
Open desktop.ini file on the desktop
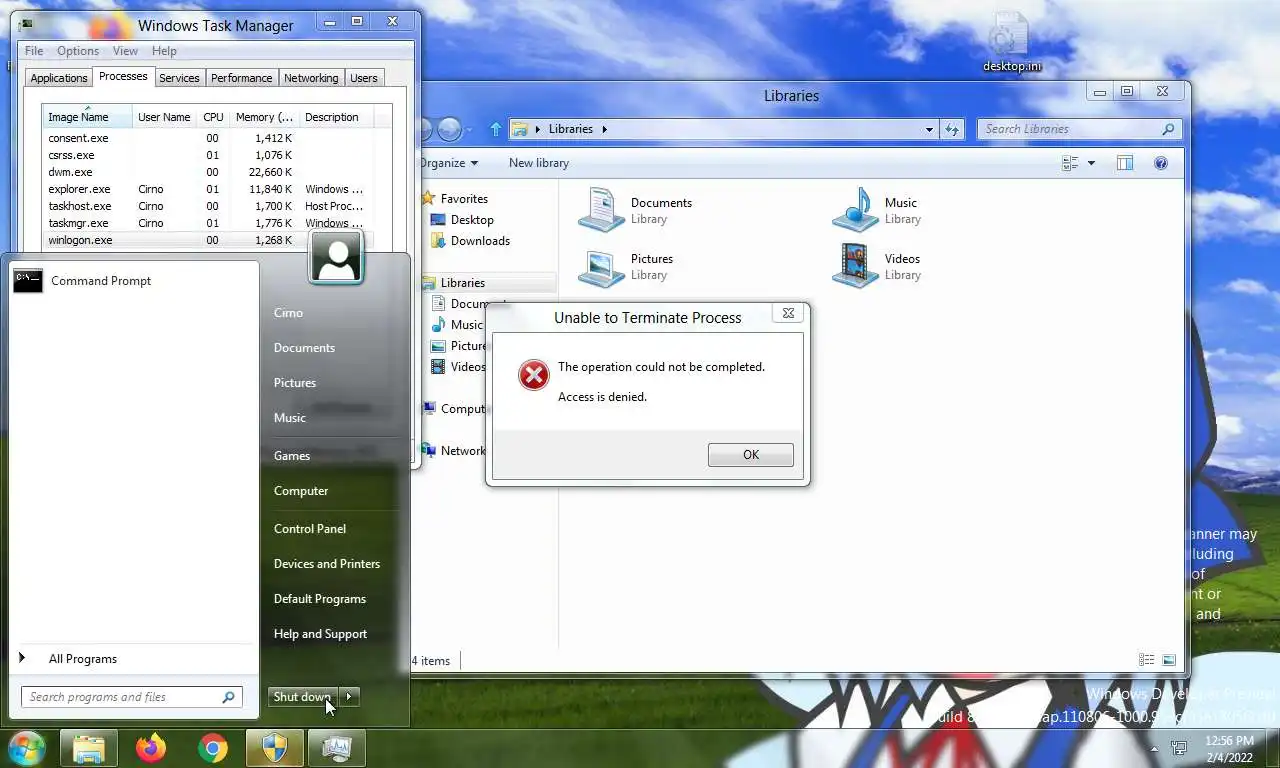(x=1011, y=43)
